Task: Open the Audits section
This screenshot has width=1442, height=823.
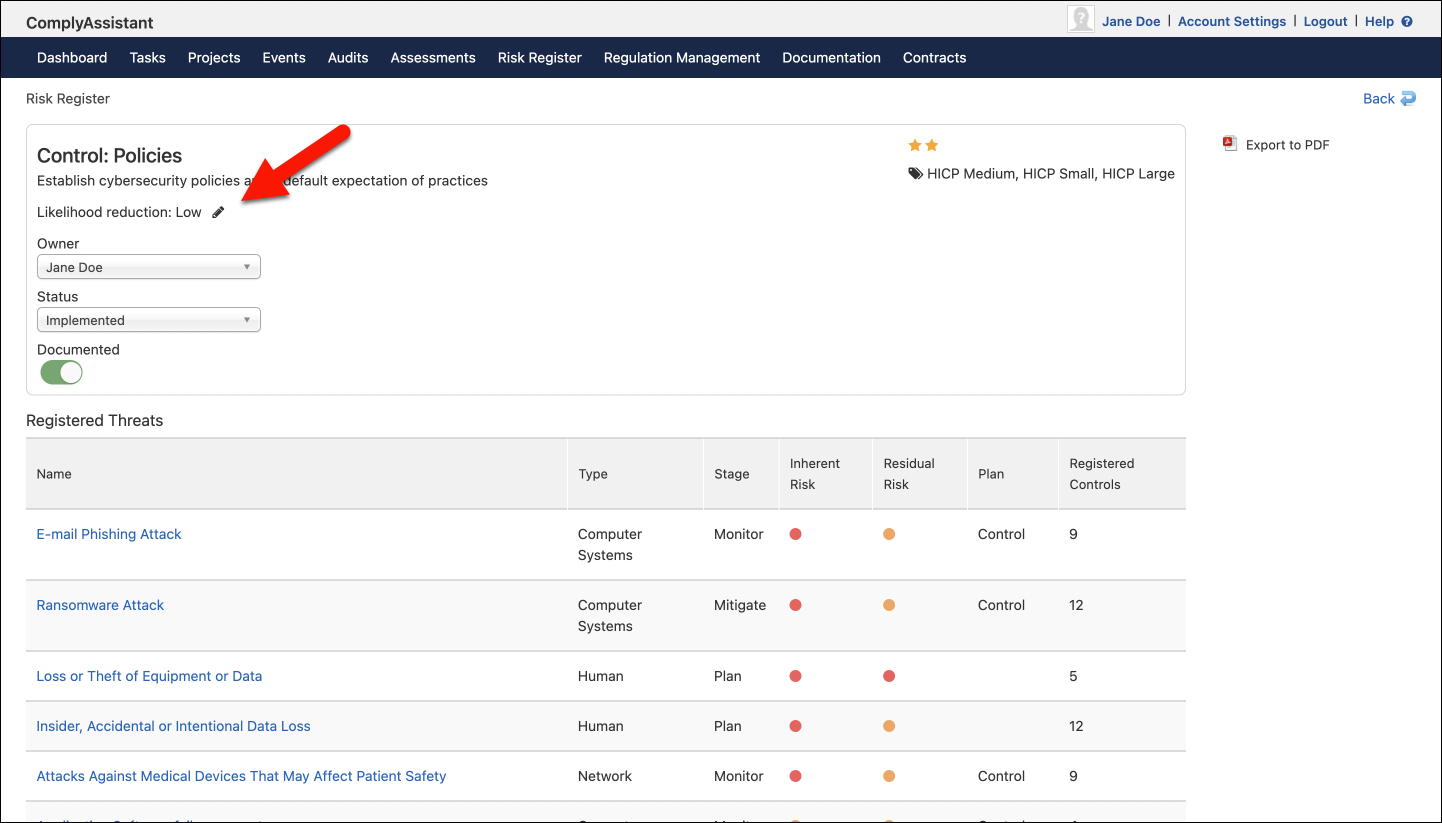Action: 348,58
